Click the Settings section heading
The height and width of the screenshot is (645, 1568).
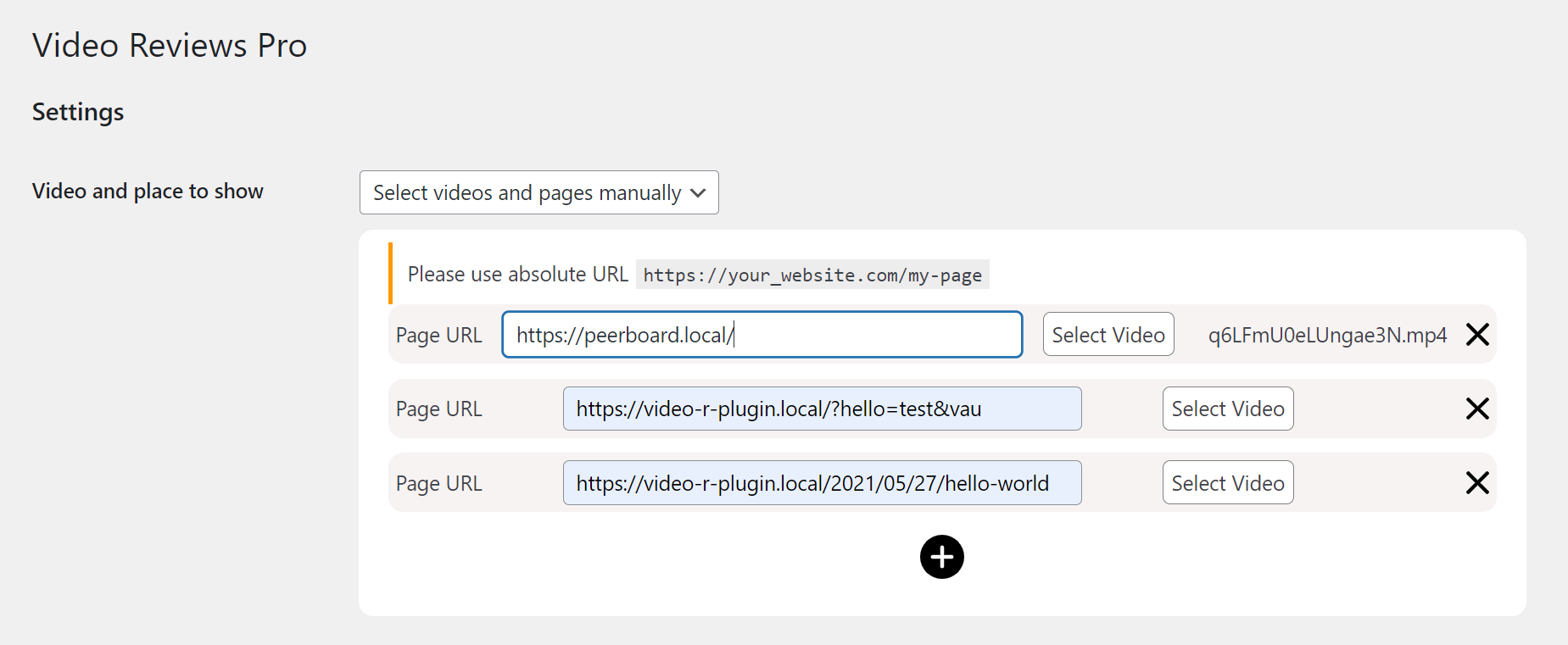point(78,112)
